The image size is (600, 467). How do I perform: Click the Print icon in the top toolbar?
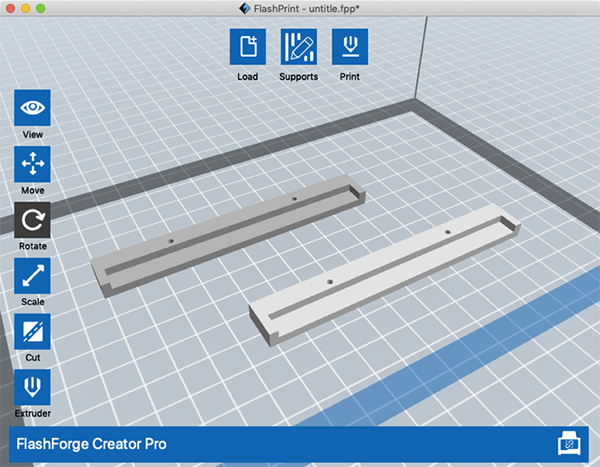click(x=350, y=47)
